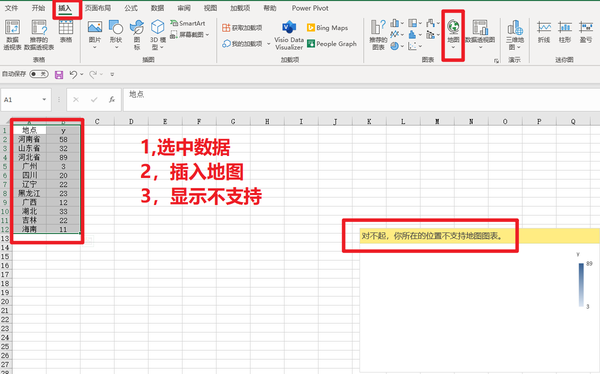
Task: Expand the Screenshot (屏幕截图) dropdown arrow
Action: coord(207,35)
